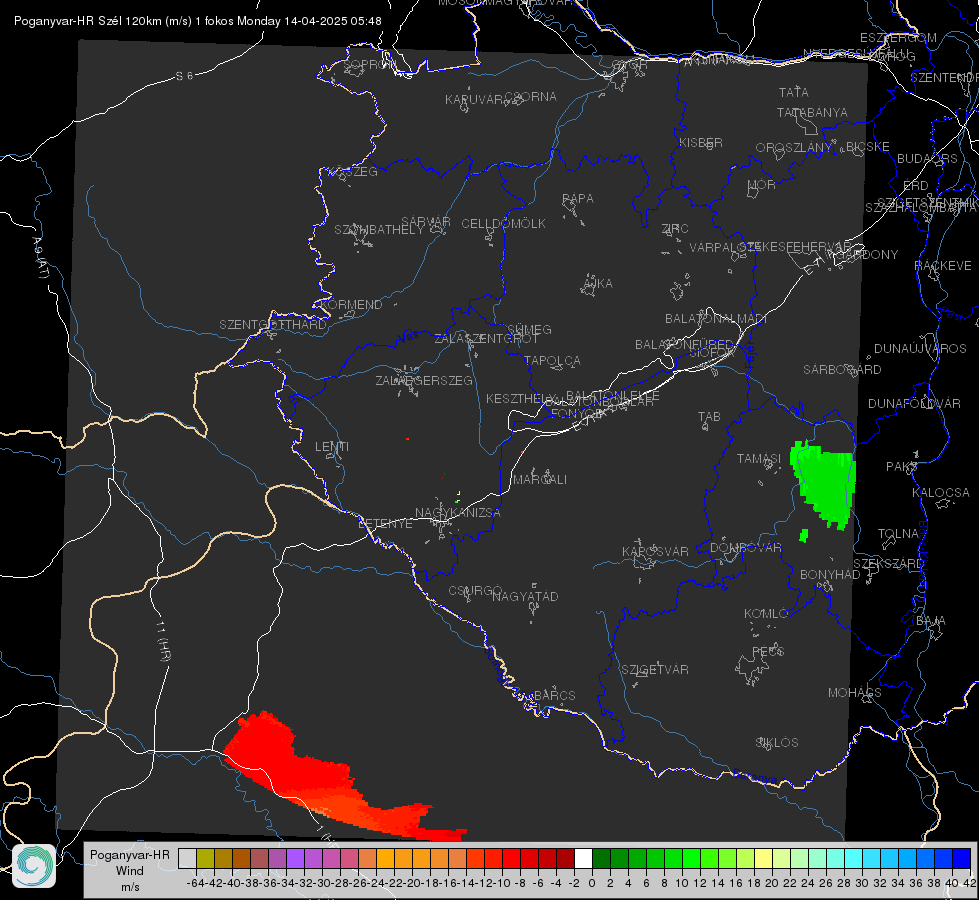Image resolution: width=979 pixels, height=900 pixels.
Task: Click the TAMASI city label
Action: click(x=759, y=458)
